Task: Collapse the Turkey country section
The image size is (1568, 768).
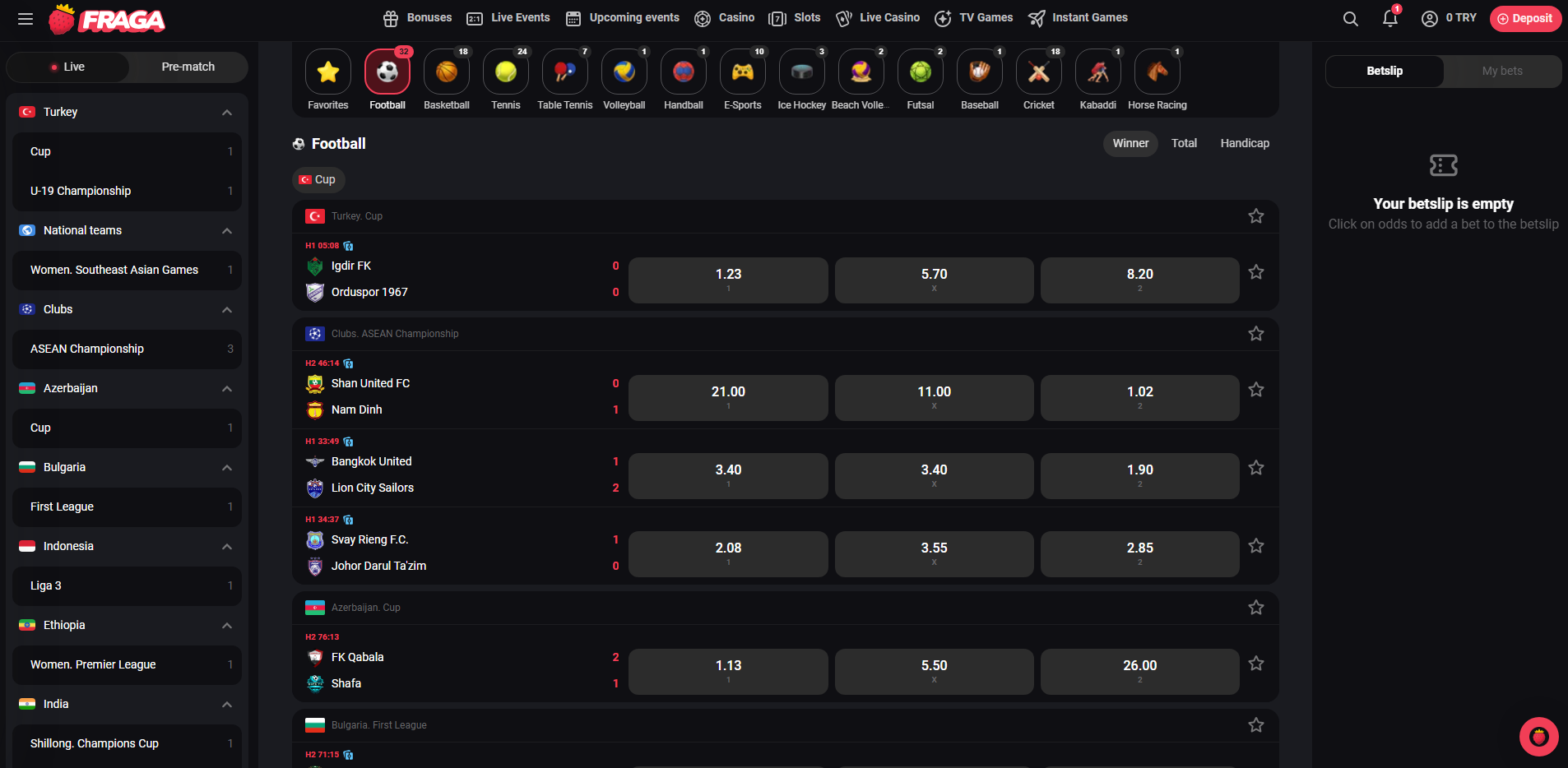Action: pyautogui.click(x=227, y=112)
